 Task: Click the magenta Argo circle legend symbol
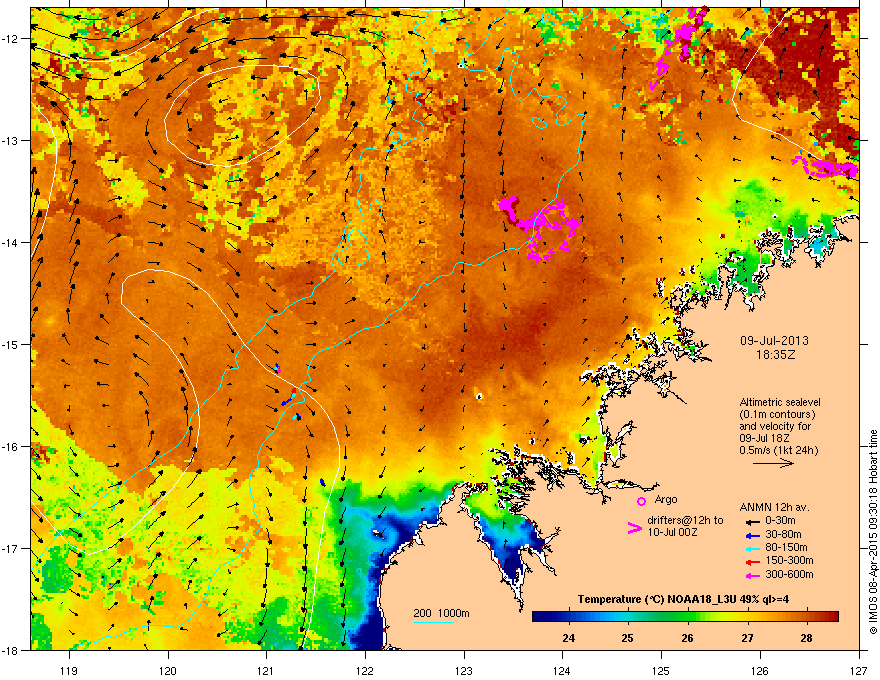(x=641, y=501)
